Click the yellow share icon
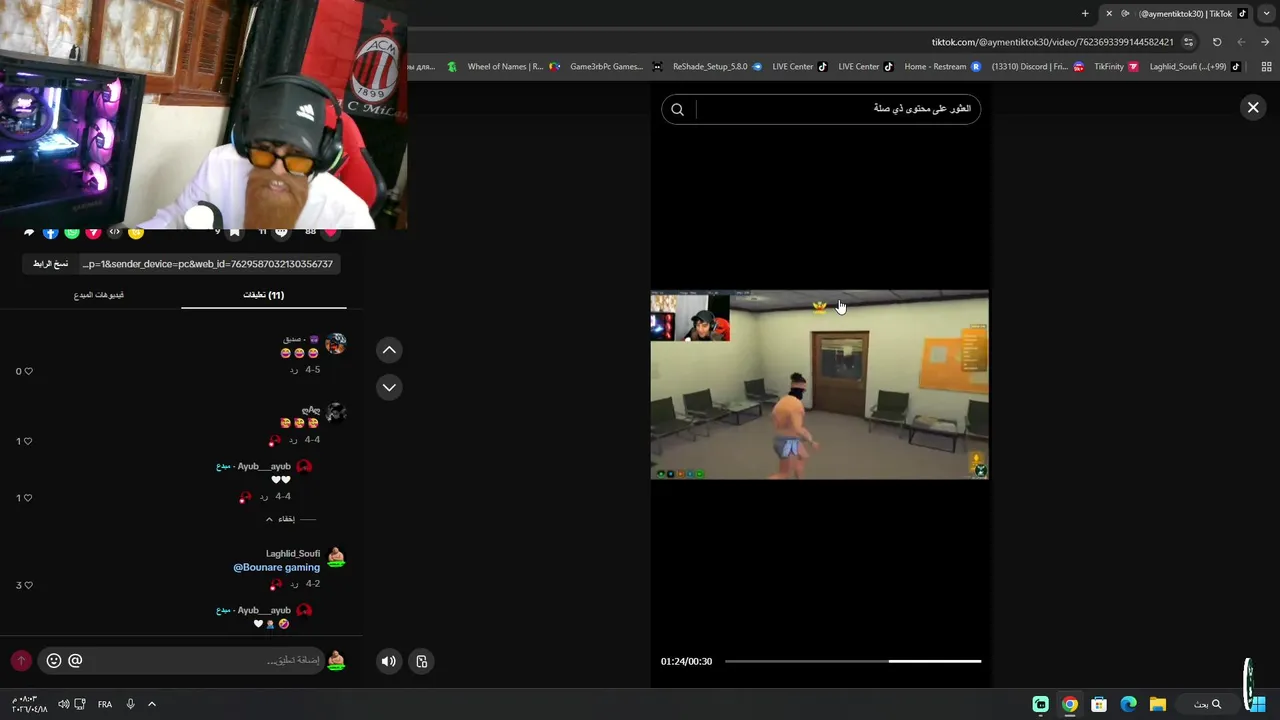This screenshot has width=1280, height=720. click(136, 232)
